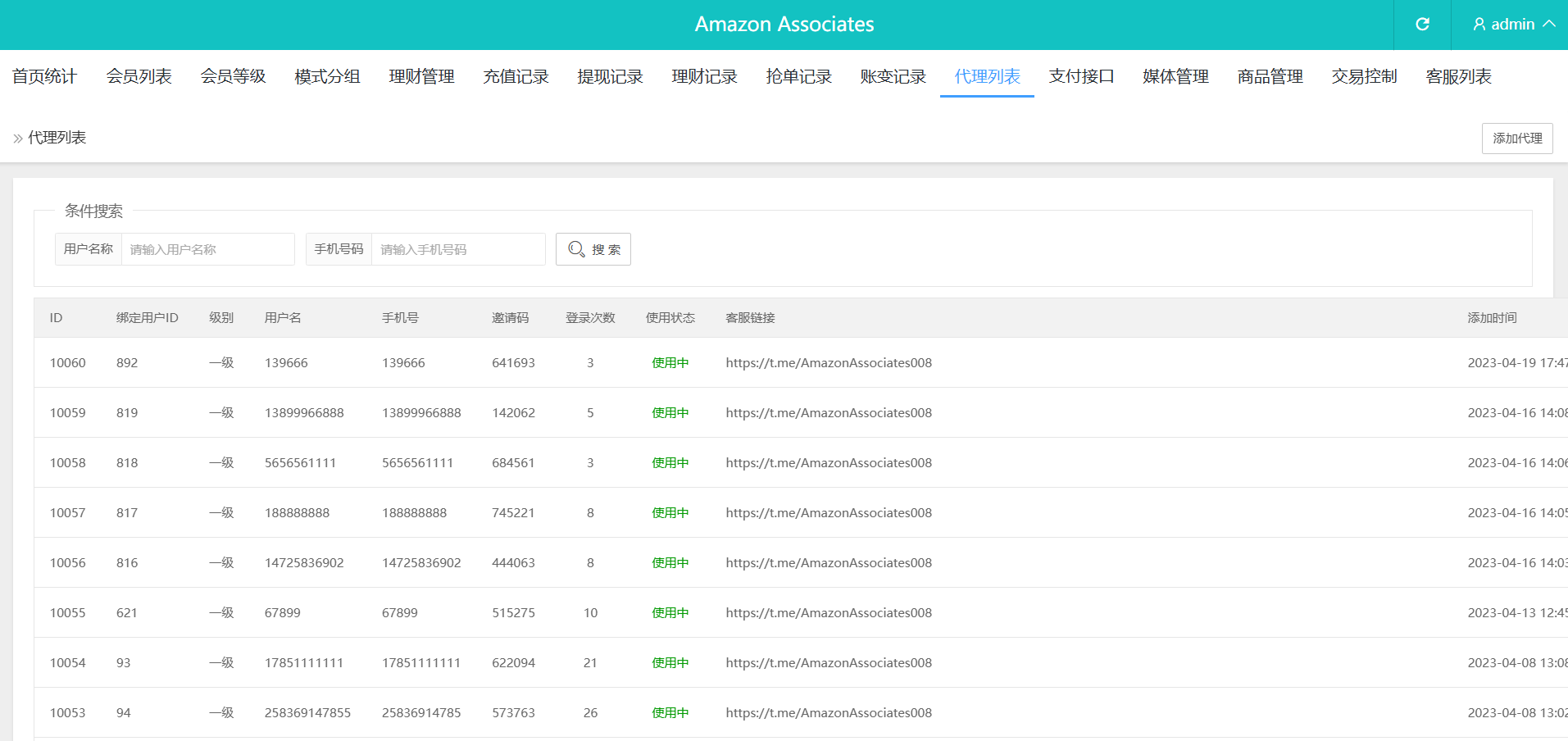
Task: Open customer link for ID 10055
Action: (x=829, y=612)
